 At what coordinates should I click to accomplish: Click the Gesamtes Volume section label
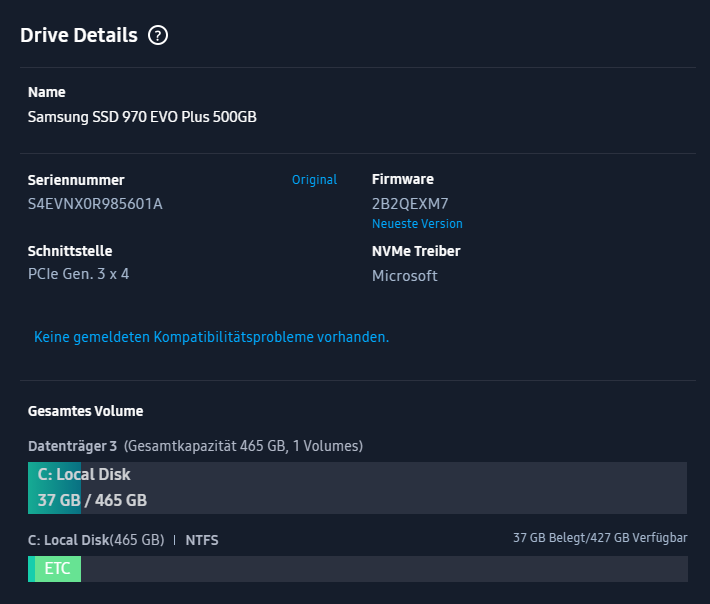pyautogui.click(x=86, y=411)
